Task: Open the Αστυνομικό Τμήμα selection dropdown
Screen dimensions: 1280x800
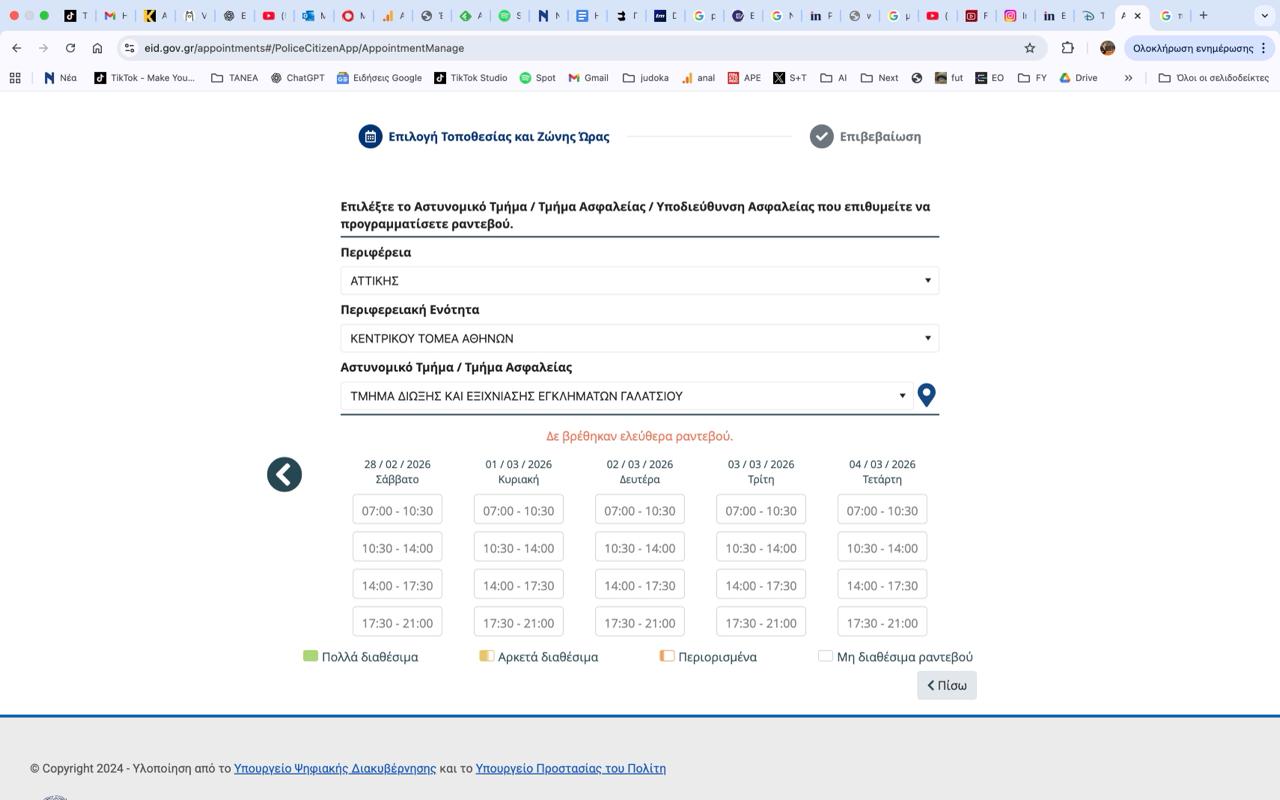Action: point(626,396)
